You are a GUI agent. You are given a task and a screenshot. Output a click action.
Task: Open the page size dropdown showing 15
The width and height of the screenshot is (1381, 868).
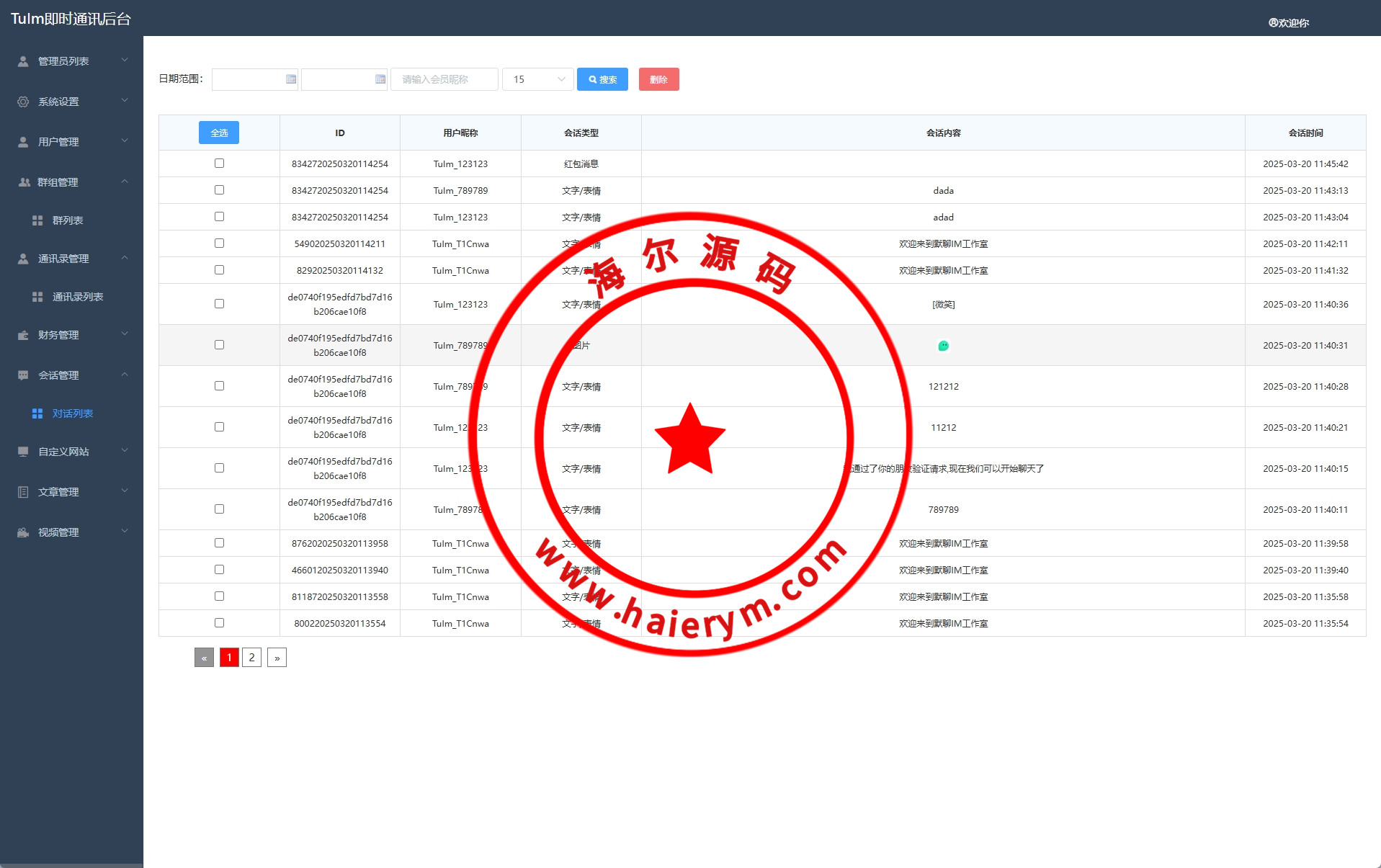tap(537, 79)
